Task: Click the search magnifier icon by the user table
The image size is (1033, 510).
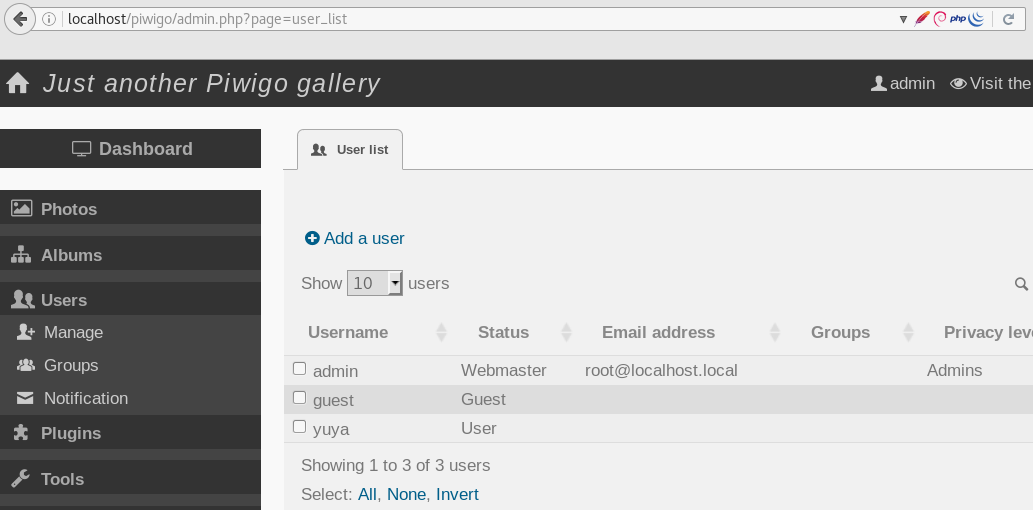Action: pyautogui.click(x=1021, y=284)
